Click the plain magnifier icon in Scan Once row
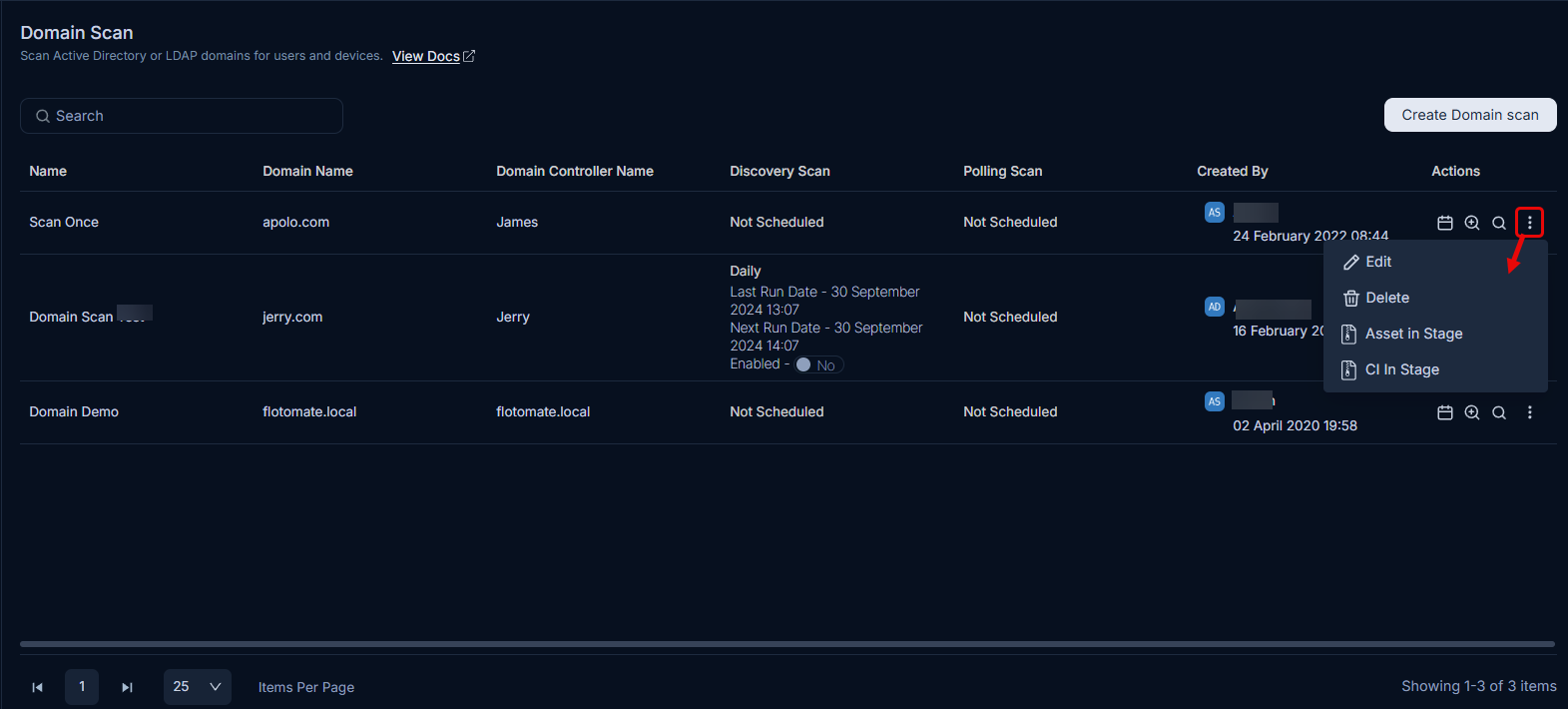This screenshot has width=1568, height=709. [1499, 223]
